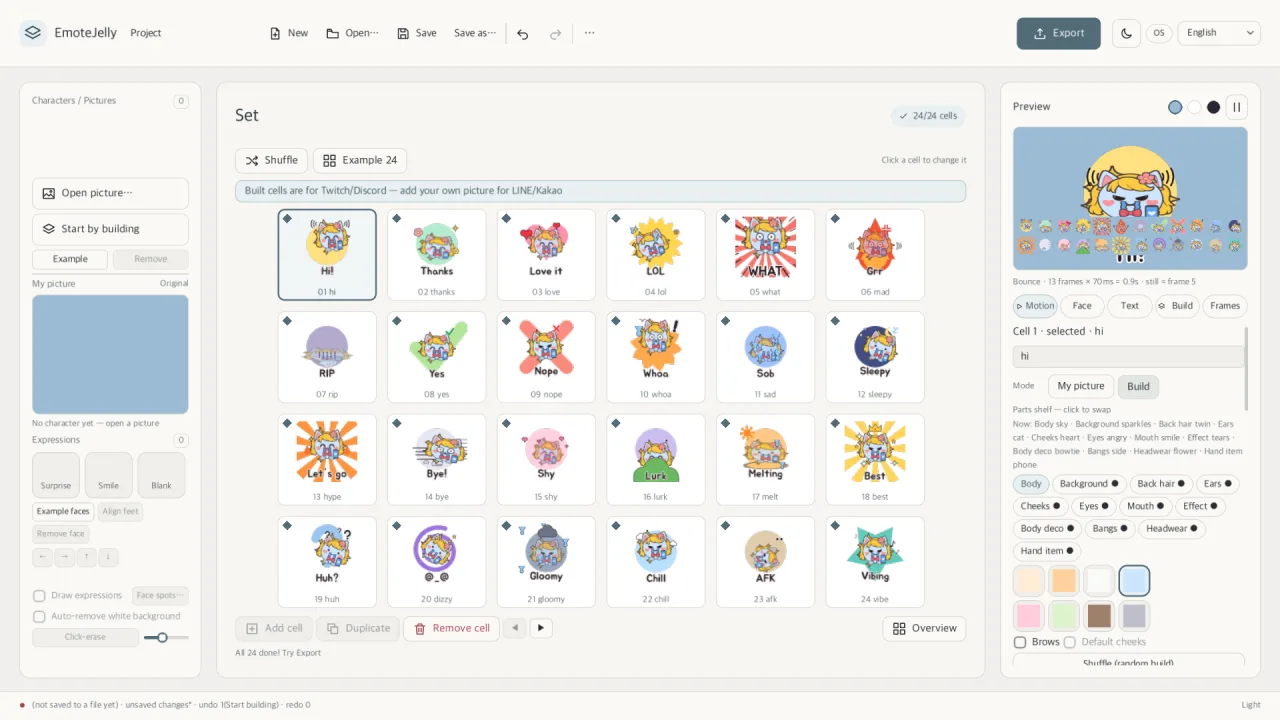This screenshot has width=1280, height=720.
Task: Click the undo arrow icon
Action: (x=523, y=33)
